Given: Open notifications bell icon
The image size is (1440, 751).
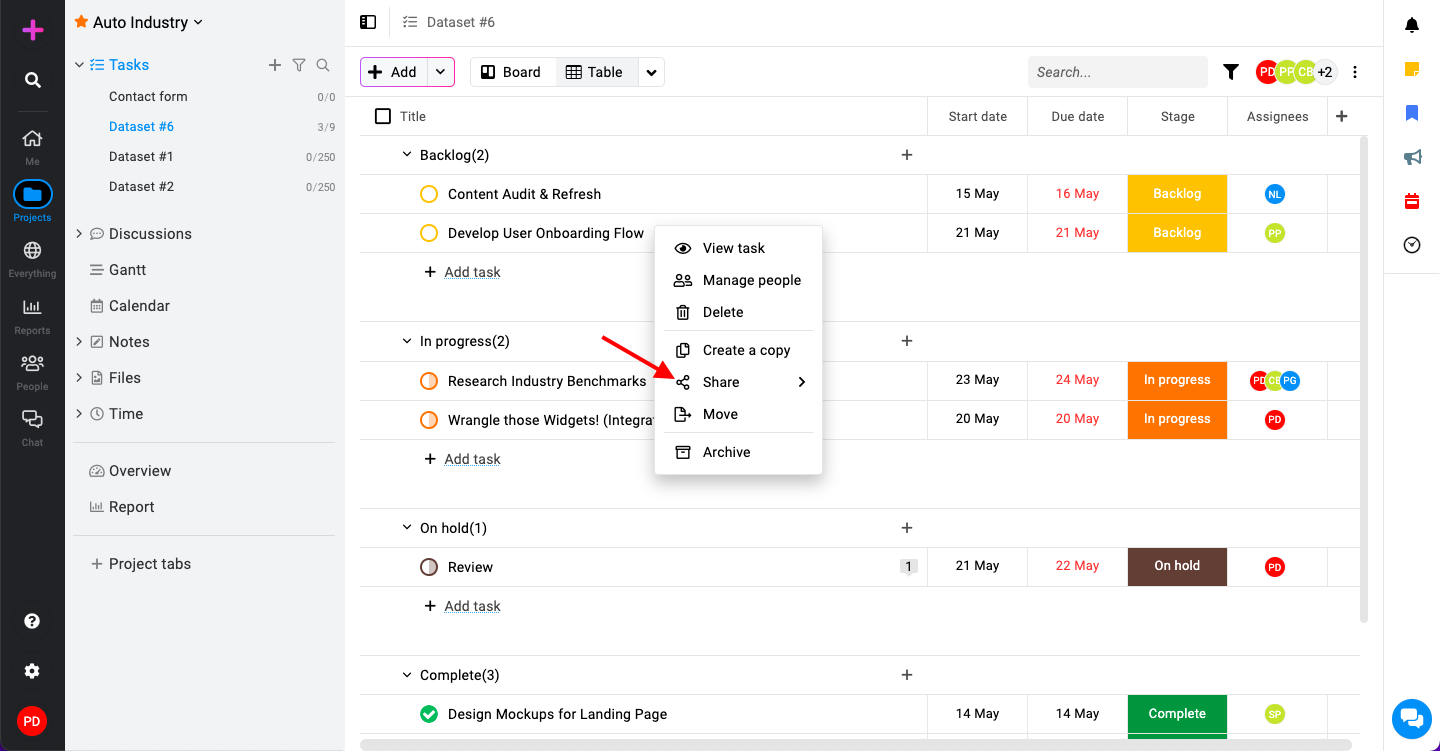Looking at the screenshot, I should 1412,25.
